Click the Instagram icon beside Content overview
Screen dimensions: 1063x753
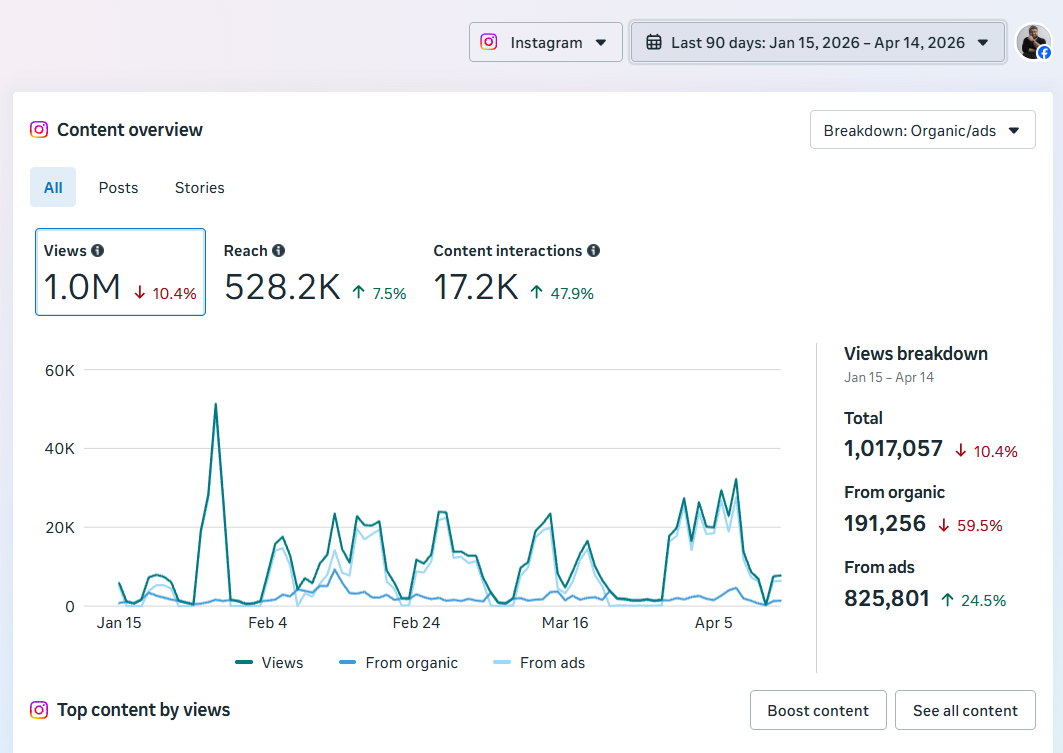[39, 130]
